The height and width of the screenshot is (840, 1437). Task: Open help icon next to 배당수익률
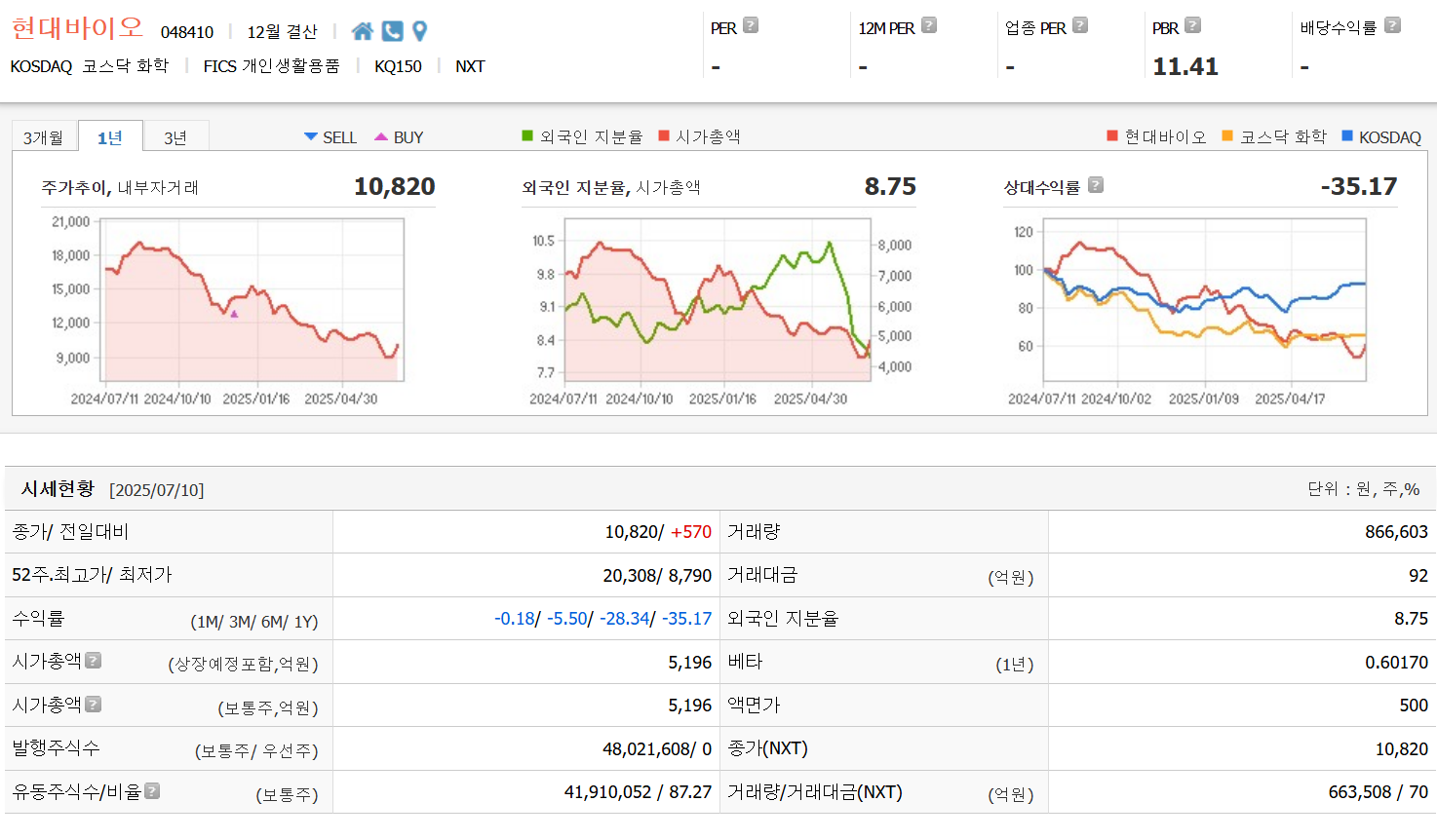[1393, 25]
